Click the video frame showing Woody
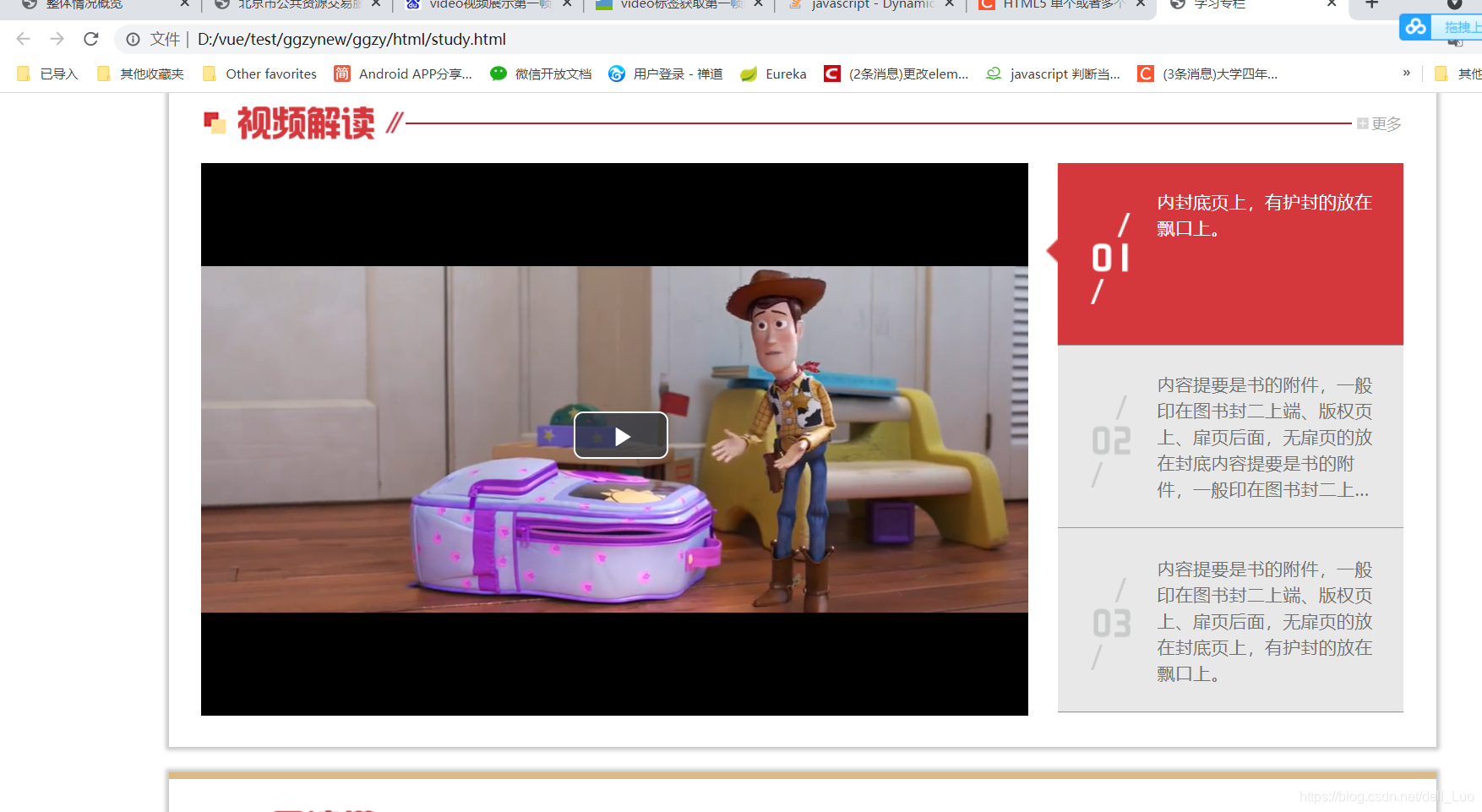 click(x=614, y=439)
